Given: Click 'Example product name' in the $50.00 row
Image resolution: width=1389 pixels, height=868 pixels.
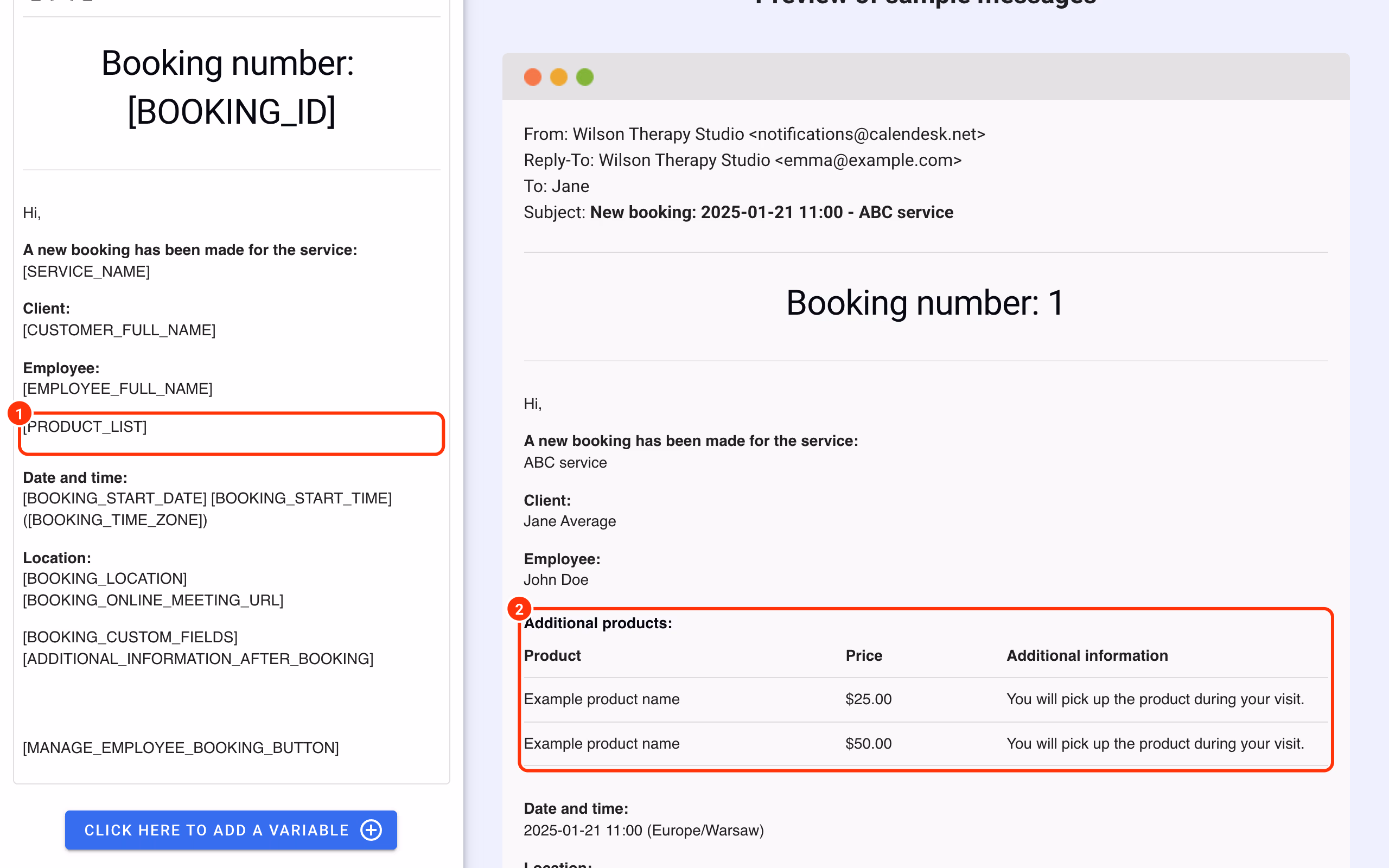Looking at the screenshot, I should tap(602, 744).
